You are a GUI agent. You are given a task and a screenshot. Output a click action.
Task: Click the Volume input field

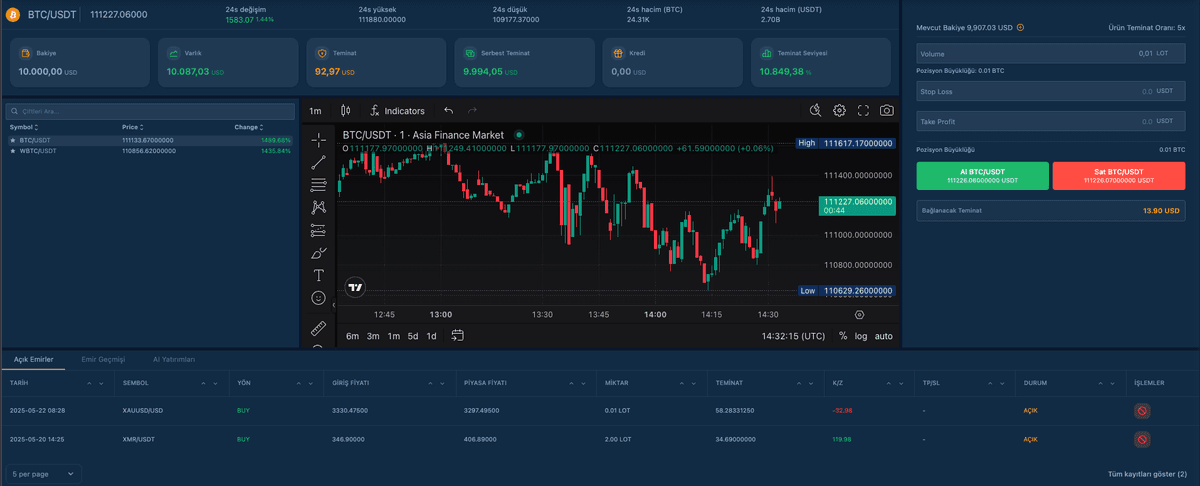click(x=1051, y=53)
